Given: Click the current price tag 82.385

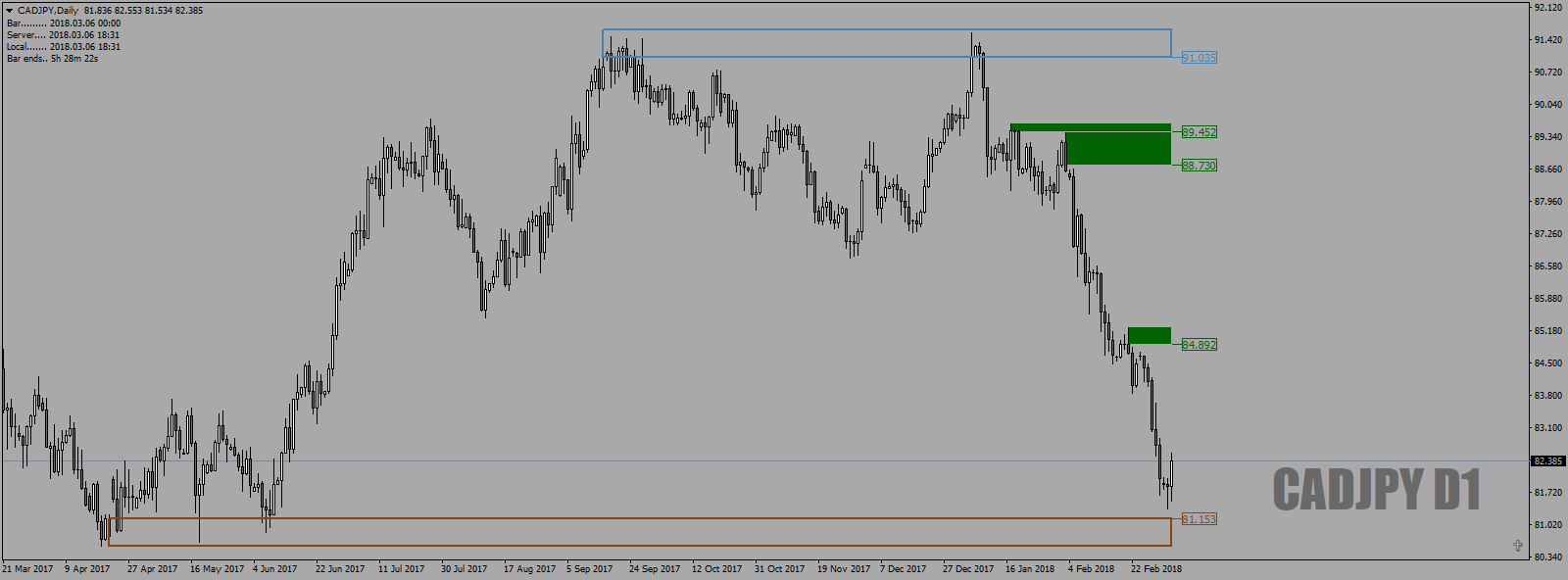Looking at the screenshot, I should (x=1547, y=460).
